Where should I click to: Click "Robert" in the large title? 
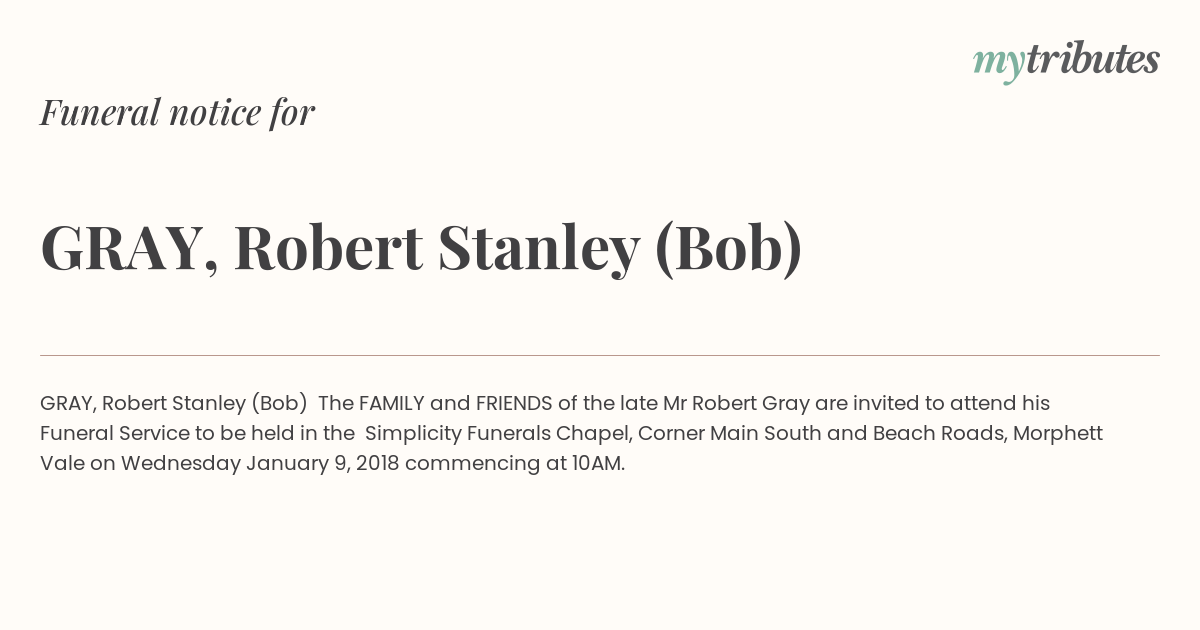point(328,248)
